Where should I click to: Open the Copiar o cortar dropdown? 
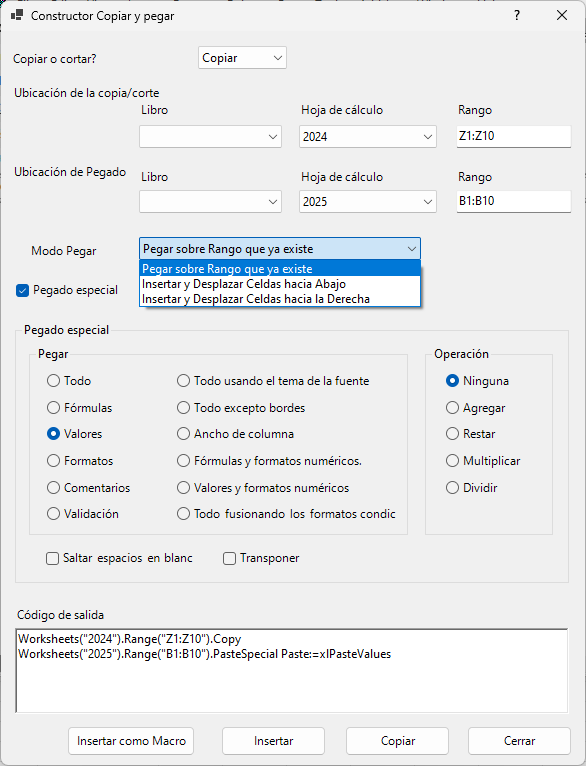pos(242,58)
